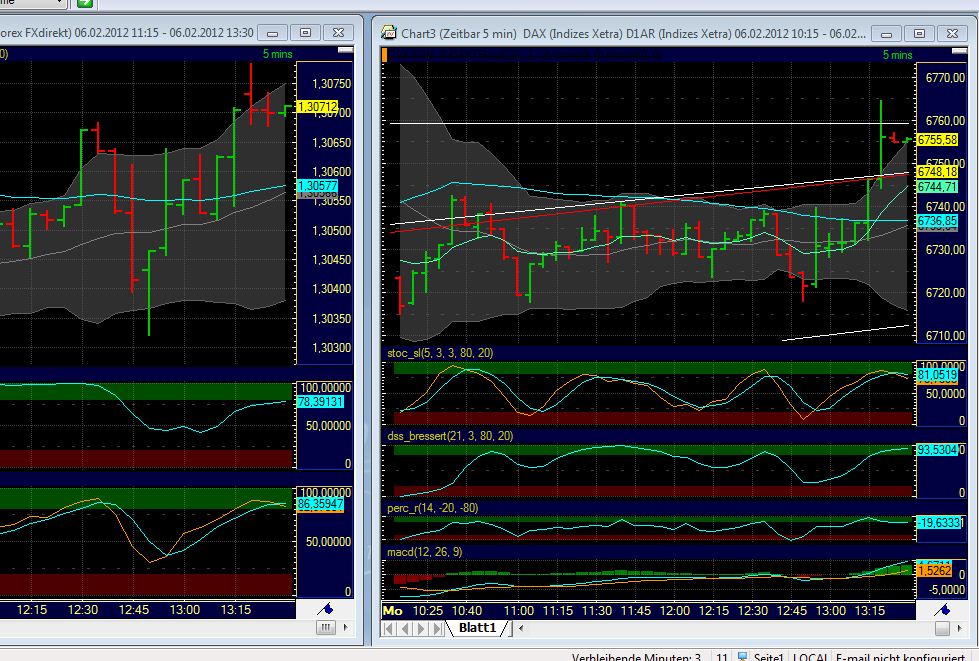Image resolution: width=979 pixels, height=661 pixels.
Task: Click white handle at top-right of DAX chart
Action: (x=959, y=51)
